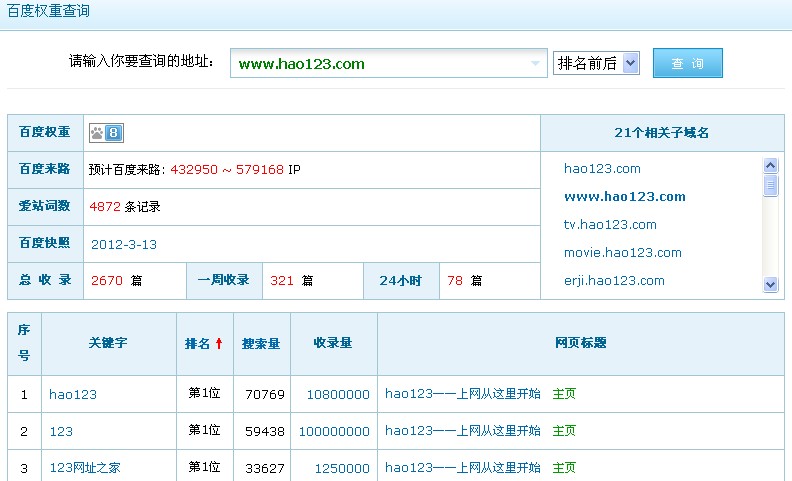792x481 pixels.
Task: Click indexed count 1250000
Action: click(342, 468)
